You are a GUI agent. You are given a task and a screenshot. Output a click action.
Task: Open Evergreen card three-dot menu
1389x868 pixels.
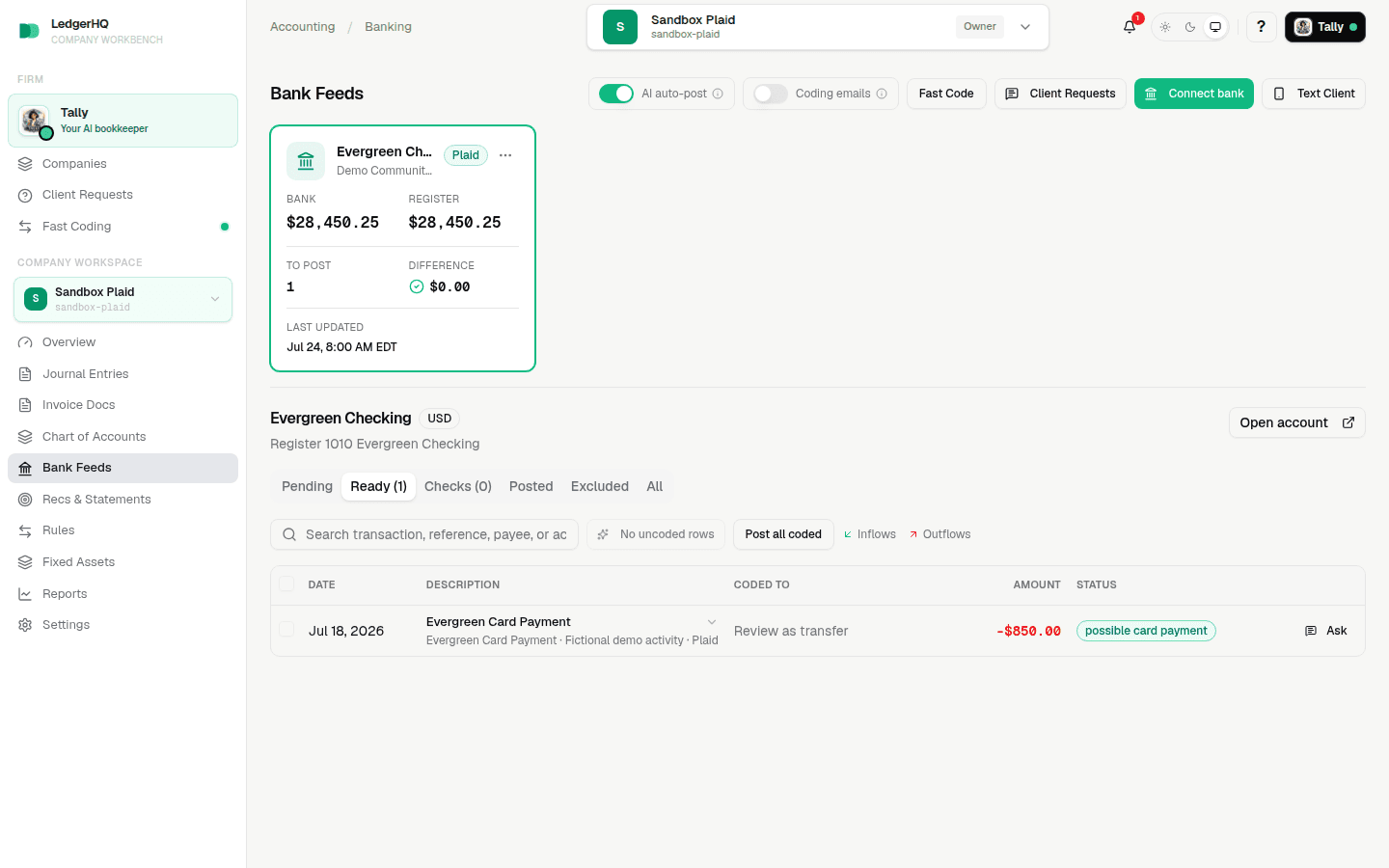click(x=505, y=155)
